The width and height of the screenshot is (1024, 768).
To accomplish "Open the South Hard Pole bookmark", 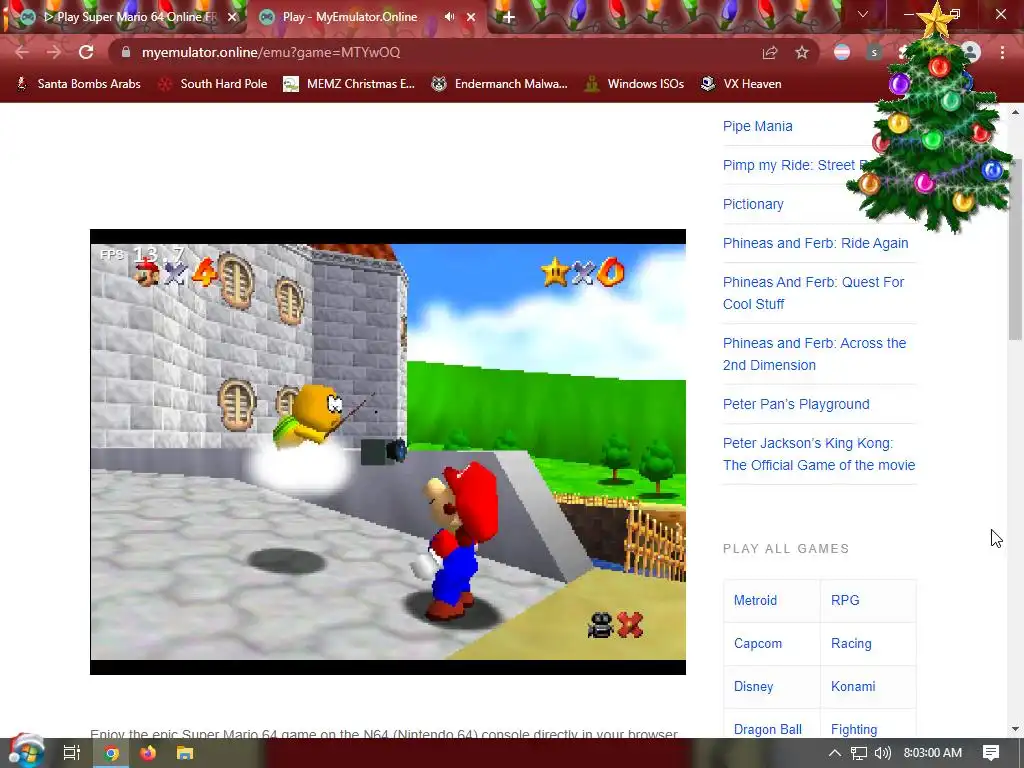I will pyautogui.click(x=213, y=84).
